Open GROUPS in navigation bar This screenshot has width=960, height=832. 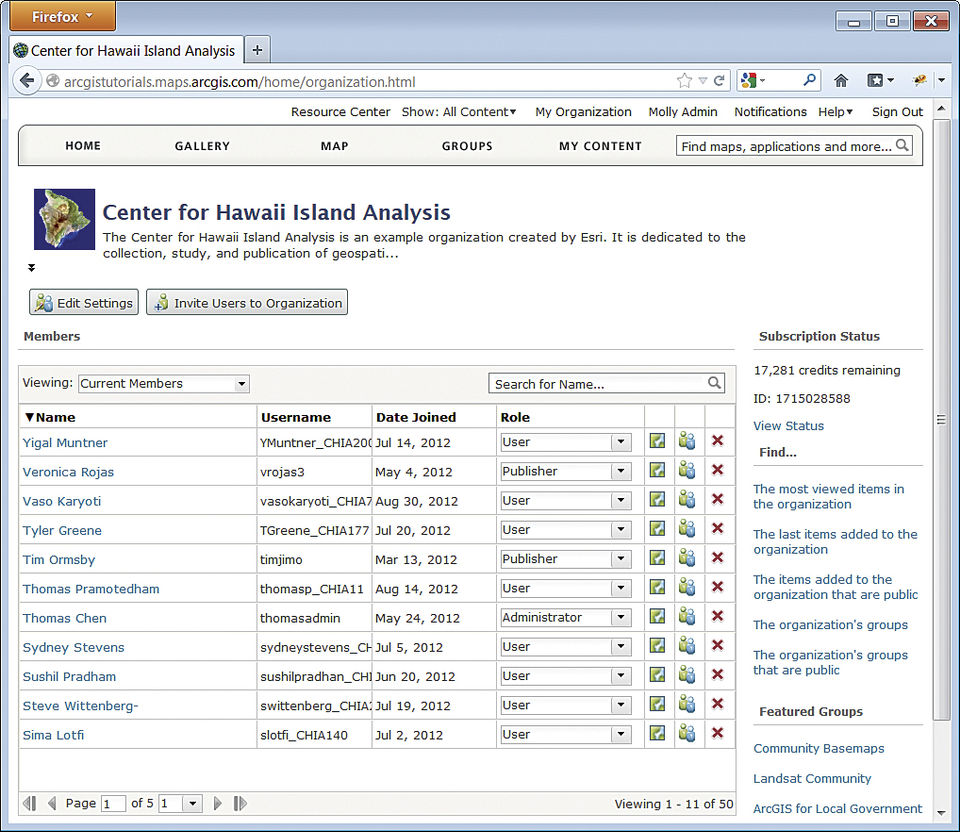pos(467,146)
